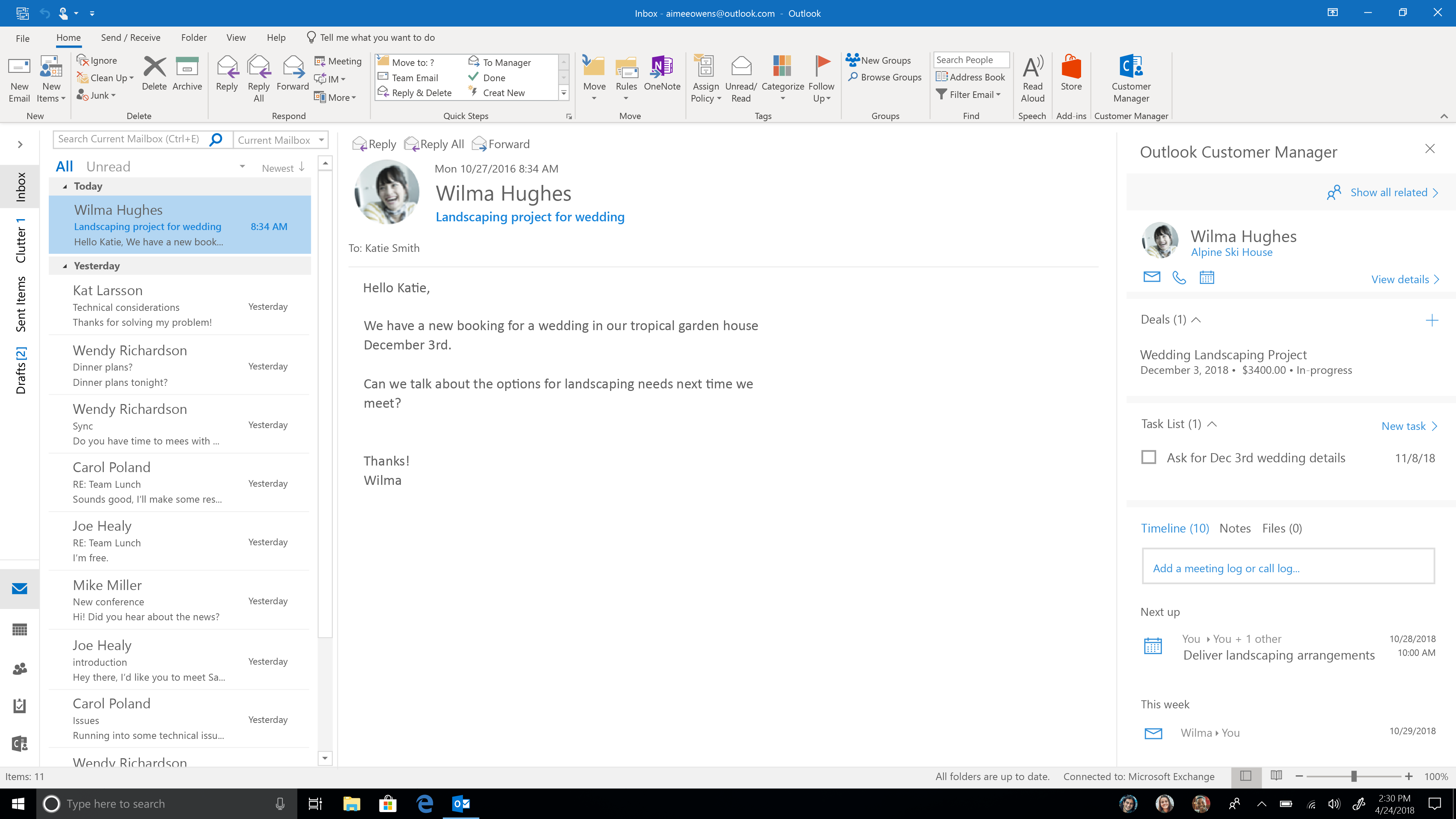Check the Ask for Dec 3rd wedding details task
The height and width of the screenshot is (819, 1456).
click(1148, 457)
